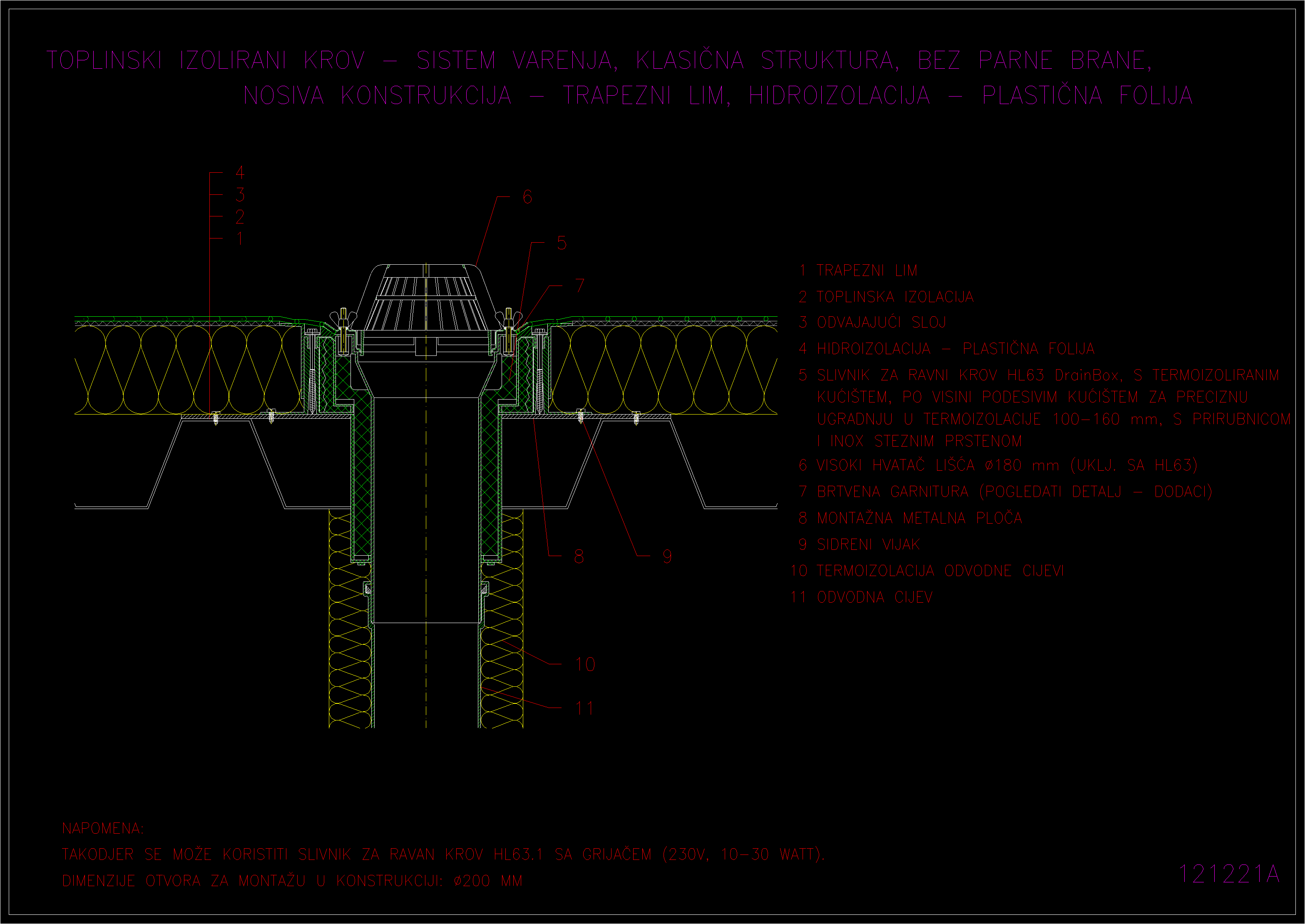The height and width of the screenshot is (924, 1305).
Task: Select legend entry "SIDRENI VIJAK"
Action: [x=859, y=544]
